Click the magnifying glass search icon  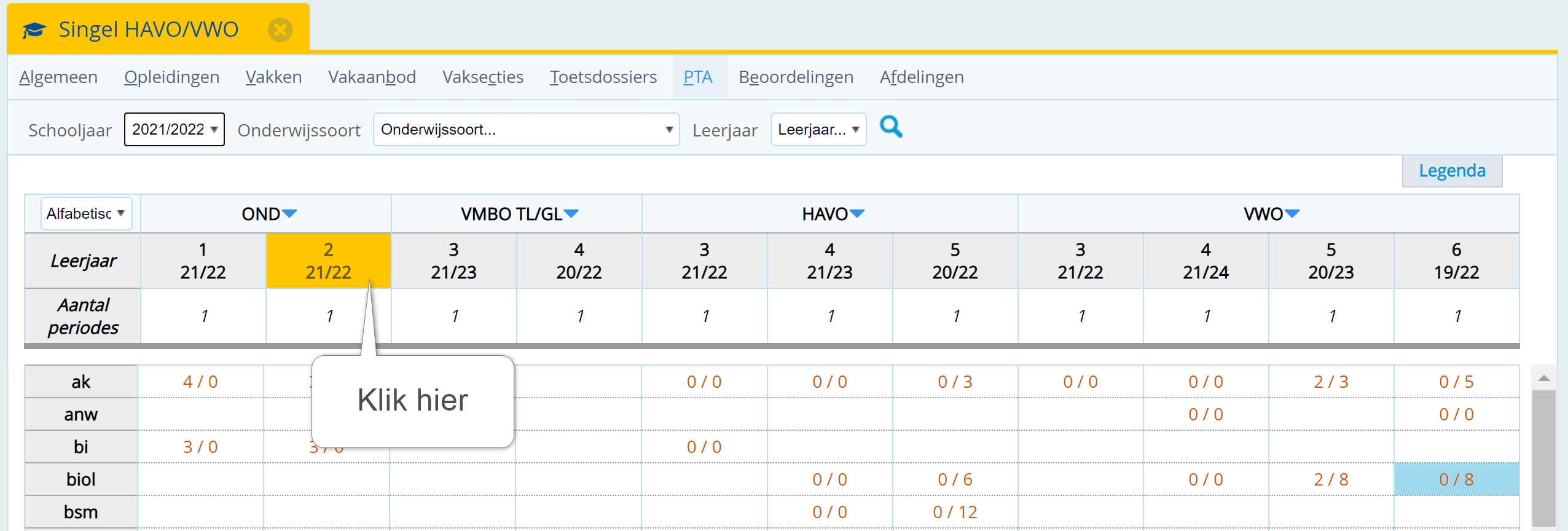pos(891,127)
